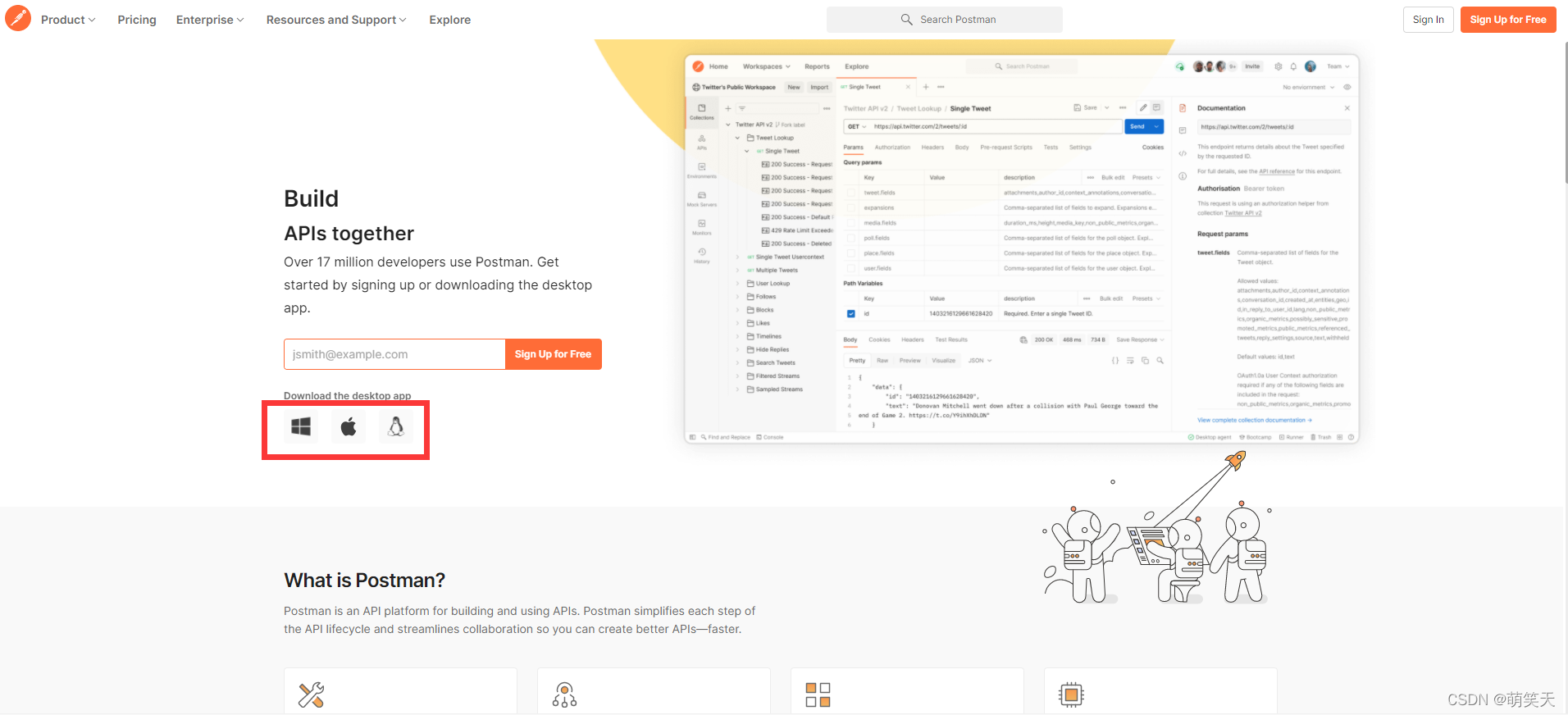Open Explore in the website navigation bar
1568x715 pixels.
450,20
